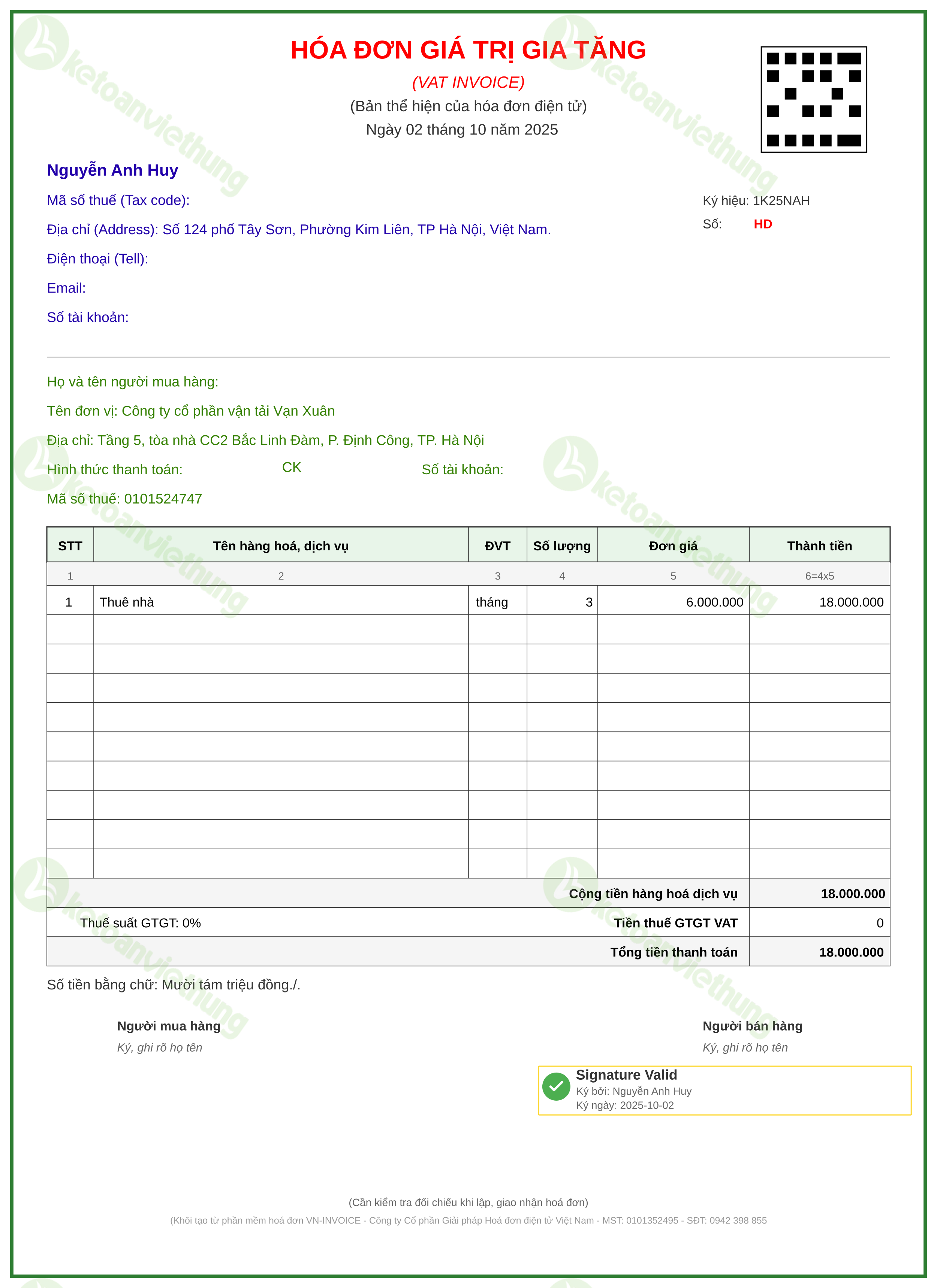
Task: Click the "Số:" invoice number label
Action: click(712, 224)
